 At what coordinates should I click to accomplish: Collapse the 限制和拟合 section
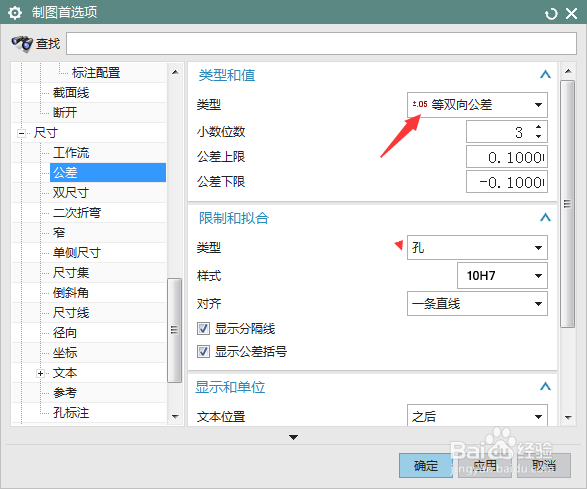pos(545,217)
